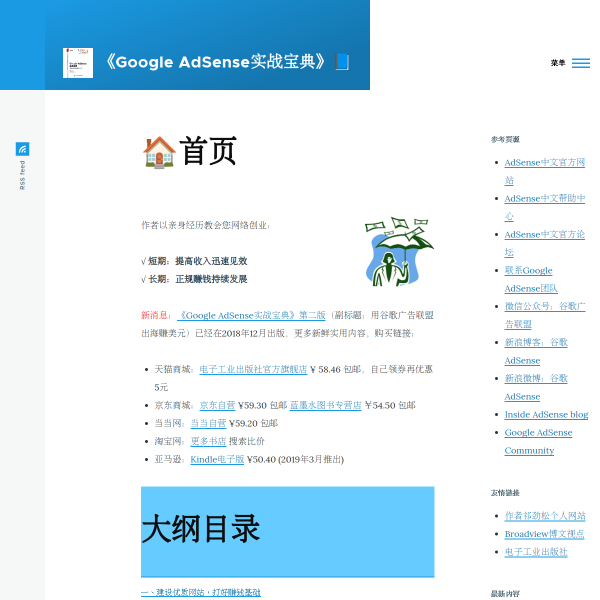Open《Google AdSense实战宝典》第二版 link

pyautogui.click(x=251, y=315)
